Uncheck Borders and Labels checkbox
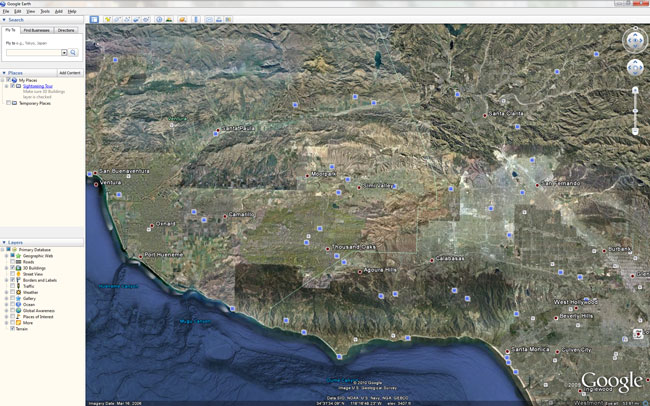650x406 pixels. [x=12, y=280]
